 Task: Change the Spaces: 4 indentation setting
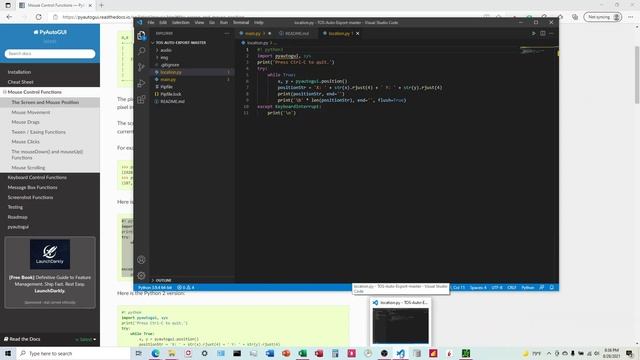coord(478,288)
